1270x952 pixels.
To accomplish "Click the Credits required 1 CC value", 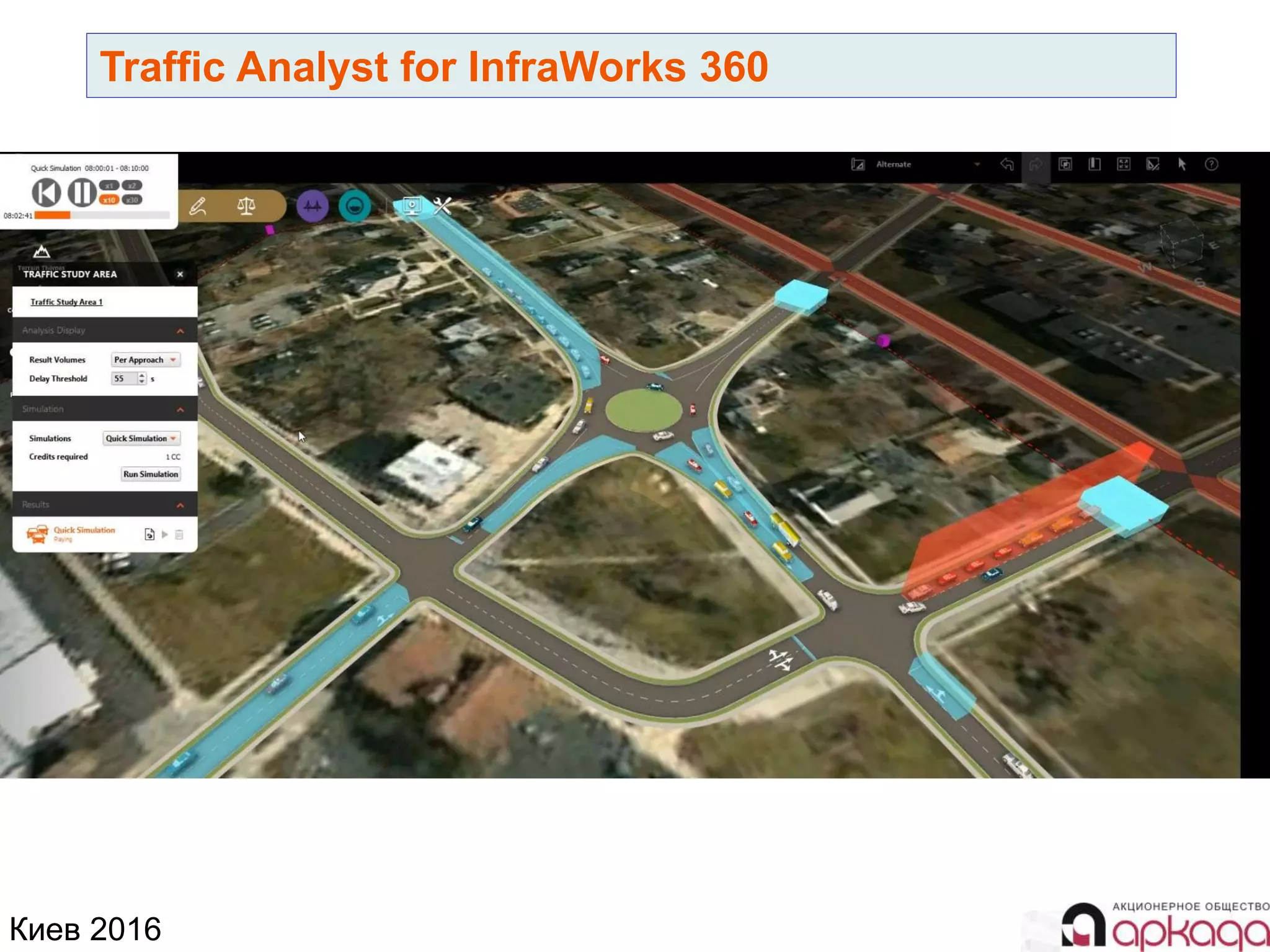I will [173, 457].
